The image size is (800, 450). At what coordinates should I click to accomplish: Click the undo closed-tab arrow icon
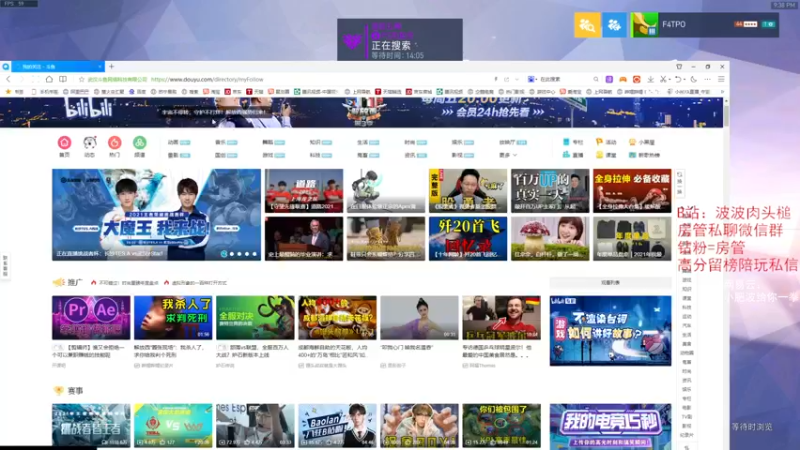[x=678, y=79]
